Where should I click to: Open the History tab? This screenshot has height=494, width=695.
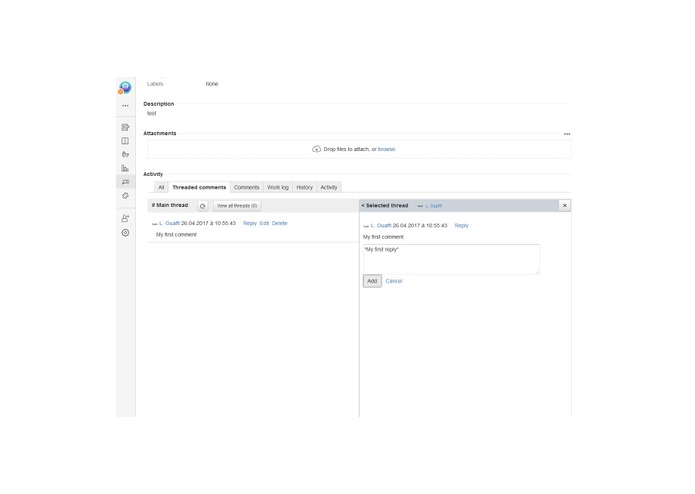[x=305, y=187]
